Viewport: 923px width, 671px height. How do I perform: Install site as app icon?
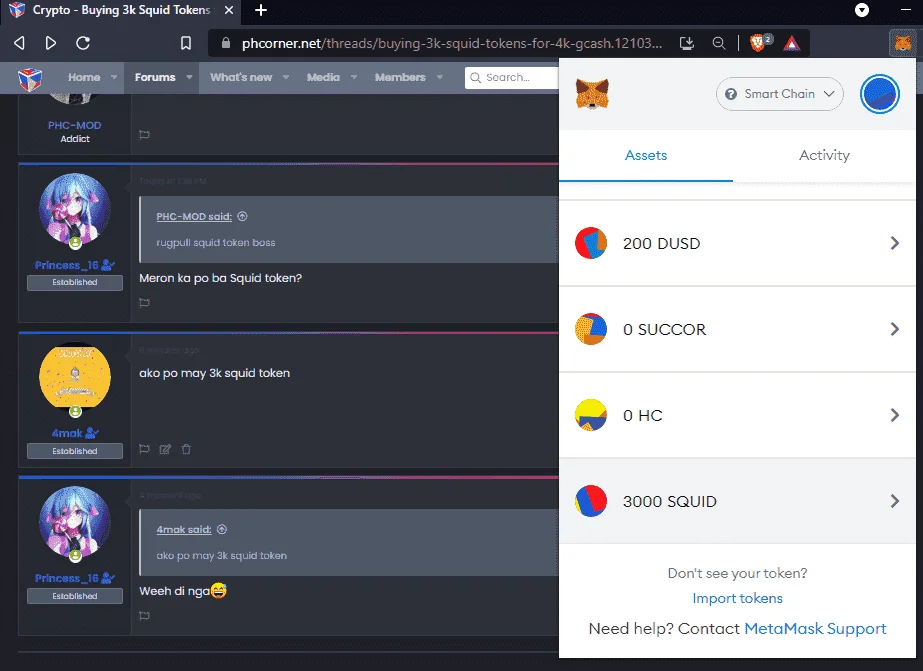click(x=687, y=43)
